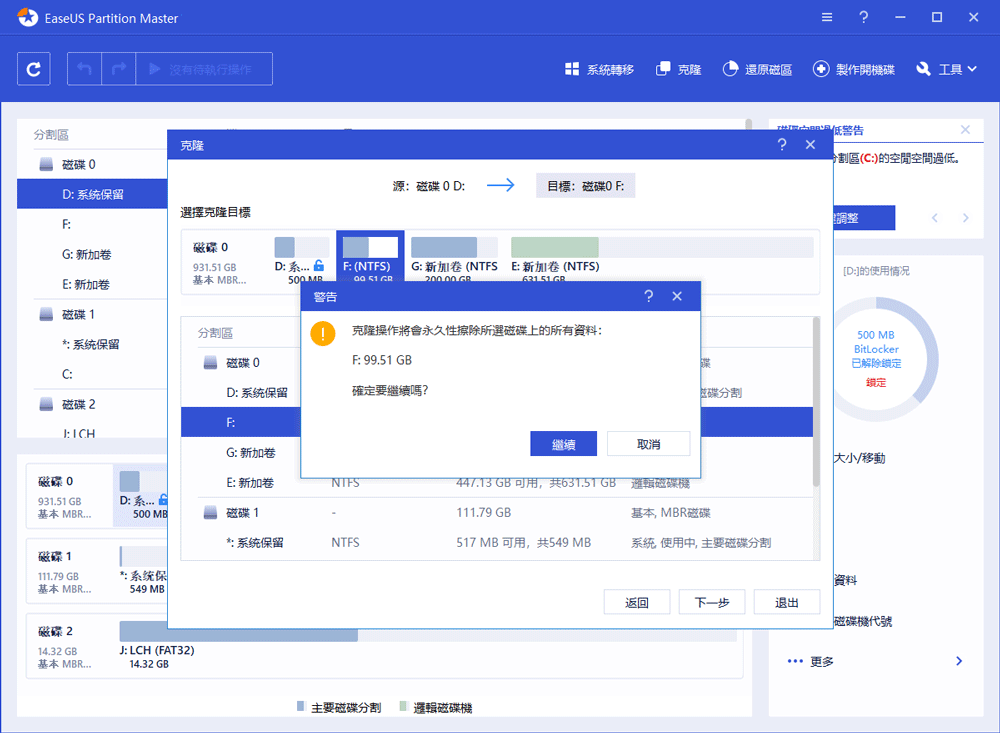Click the help question mark in warning dialog

click(648, 296)
